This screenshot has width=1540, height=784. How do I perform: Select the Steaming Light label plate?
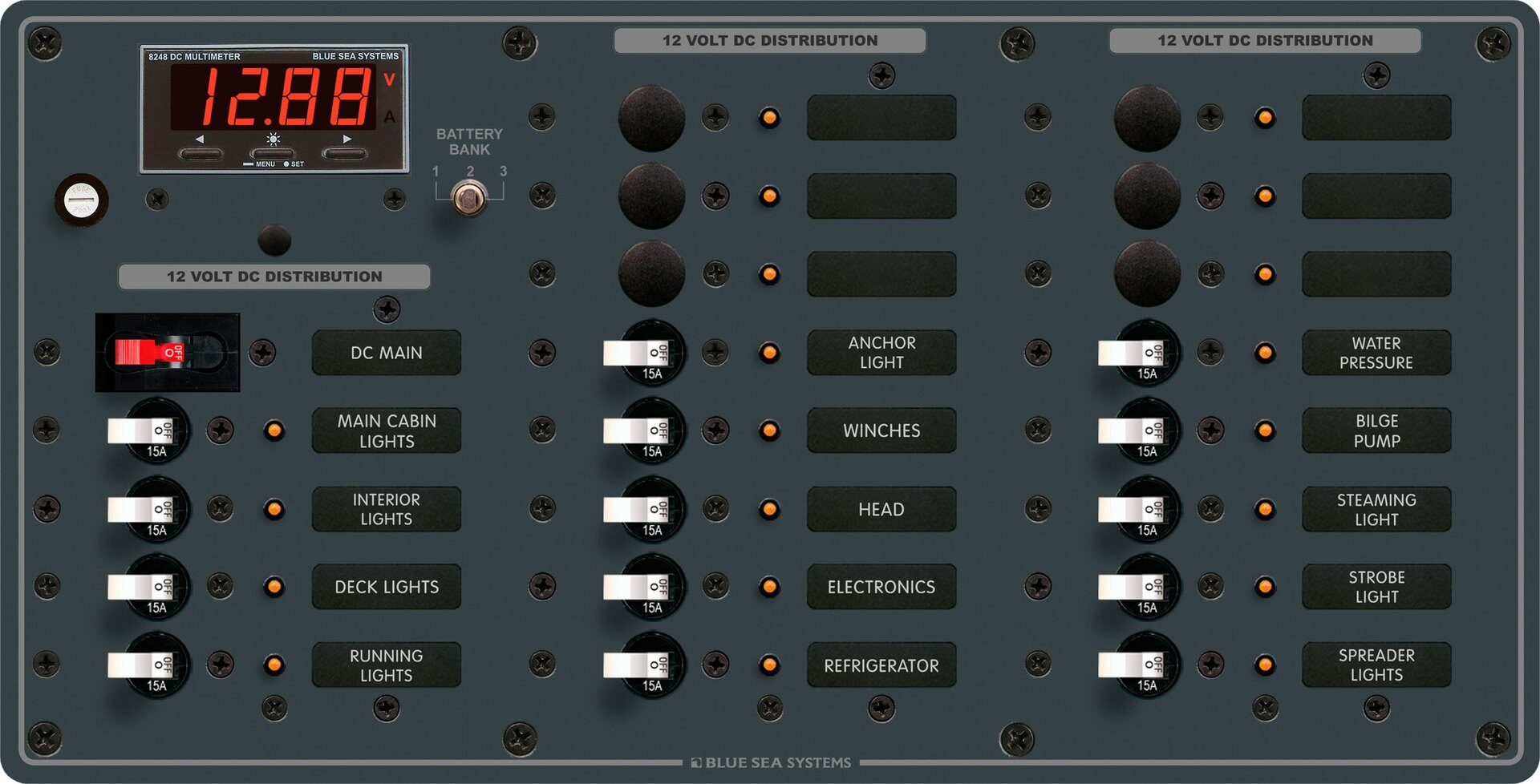click(x=1376, y=509)
